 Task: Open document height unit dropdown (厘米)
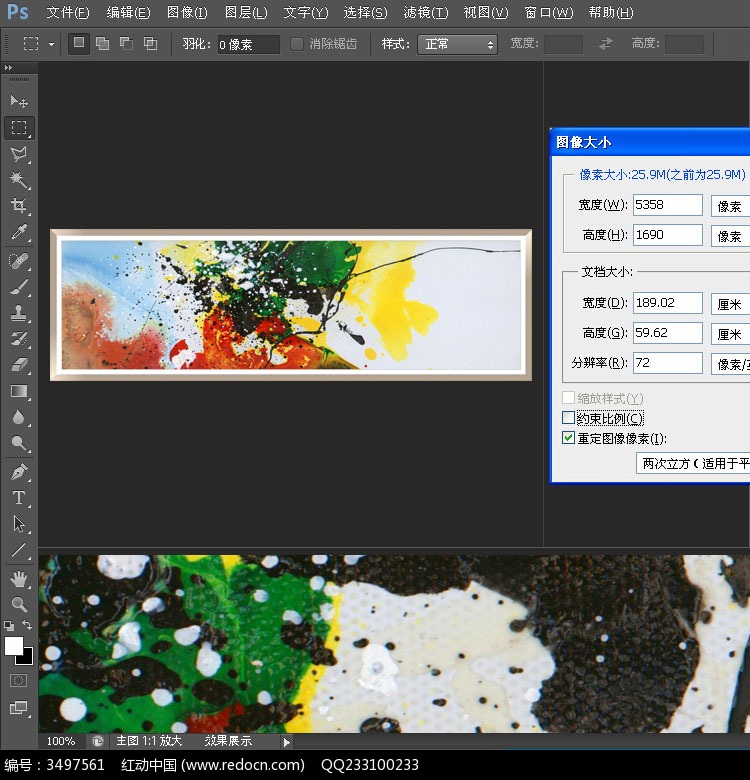click(730, 334)
